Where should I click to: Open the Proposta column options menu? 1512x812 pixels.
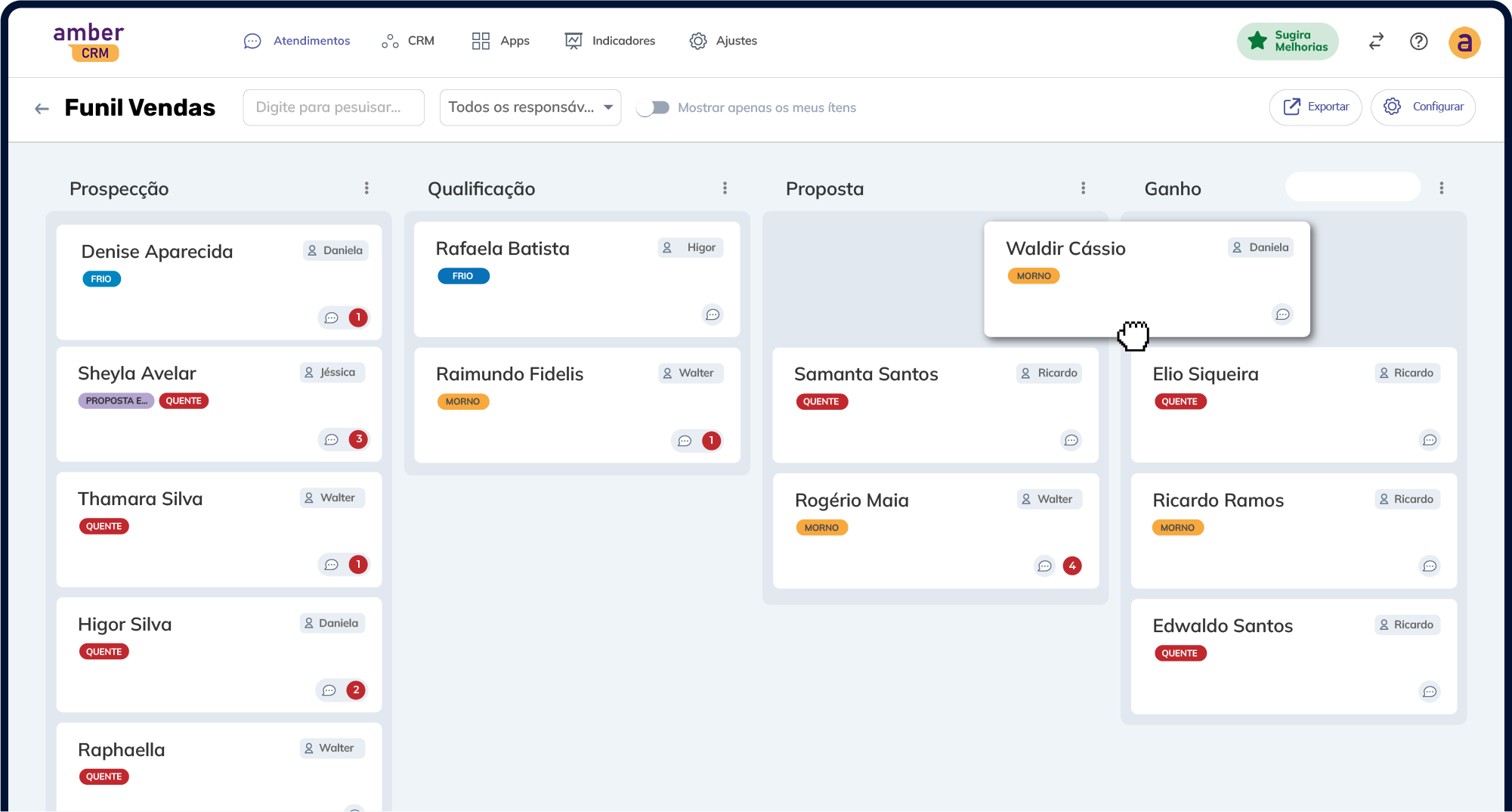(x=1083, y=188)
